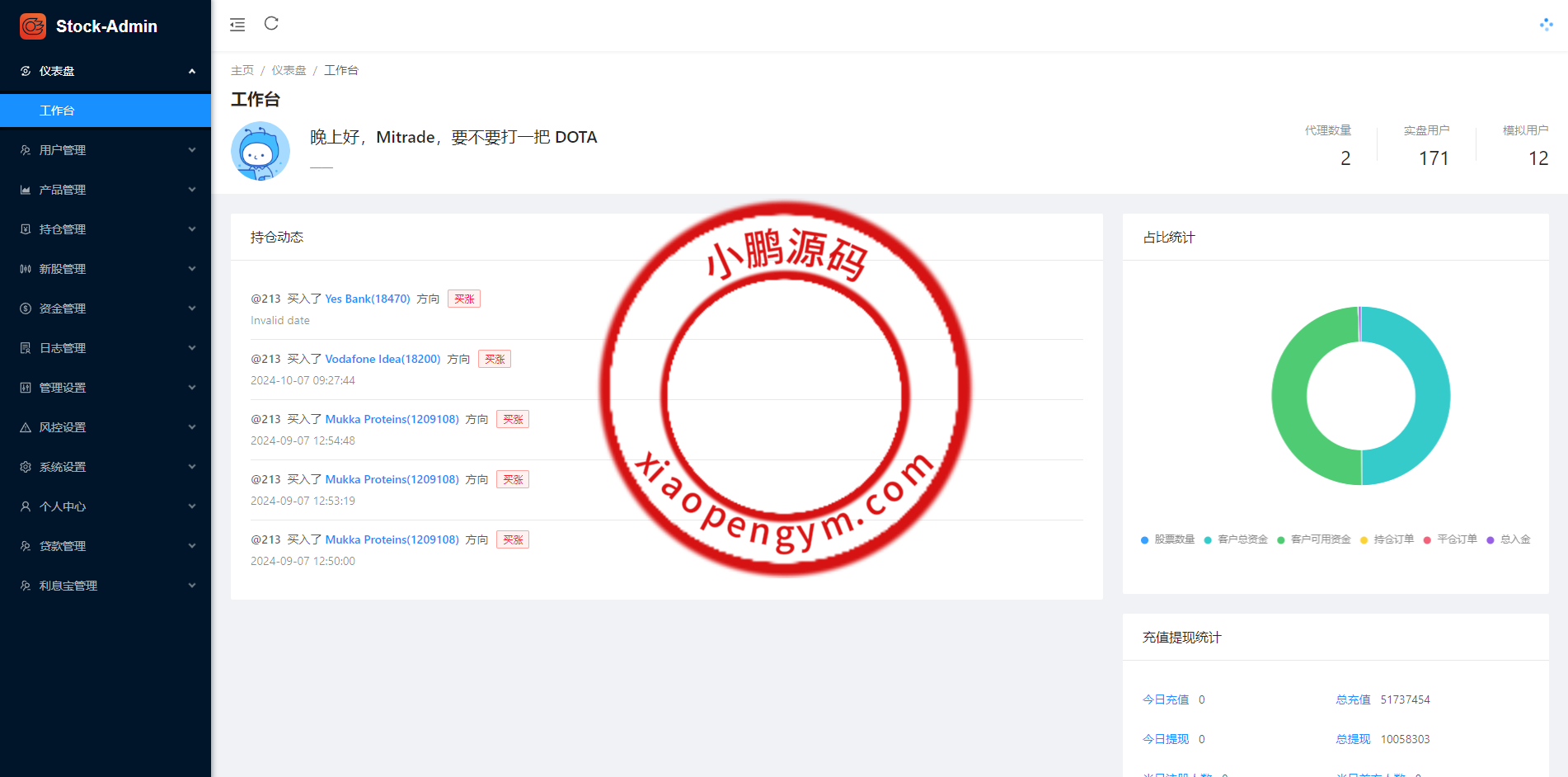Toggle 总入金 legend item in chart
The width and height of the screenshot is (1568, 777).
1509,539
